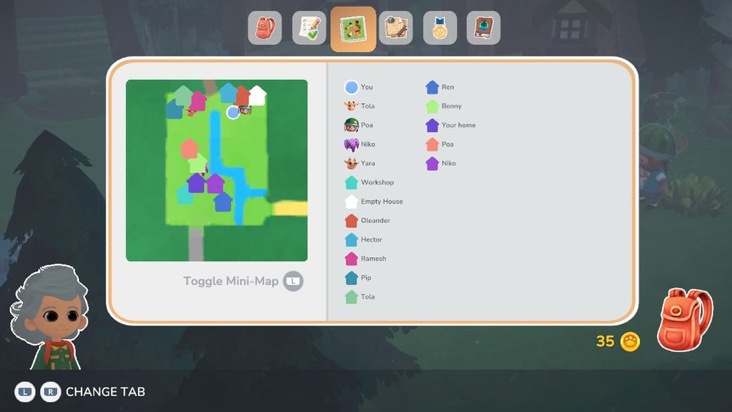This screenshot has width=732, height=412.
Task: Choose Oleander's red house in the legend
Action: 351,220
